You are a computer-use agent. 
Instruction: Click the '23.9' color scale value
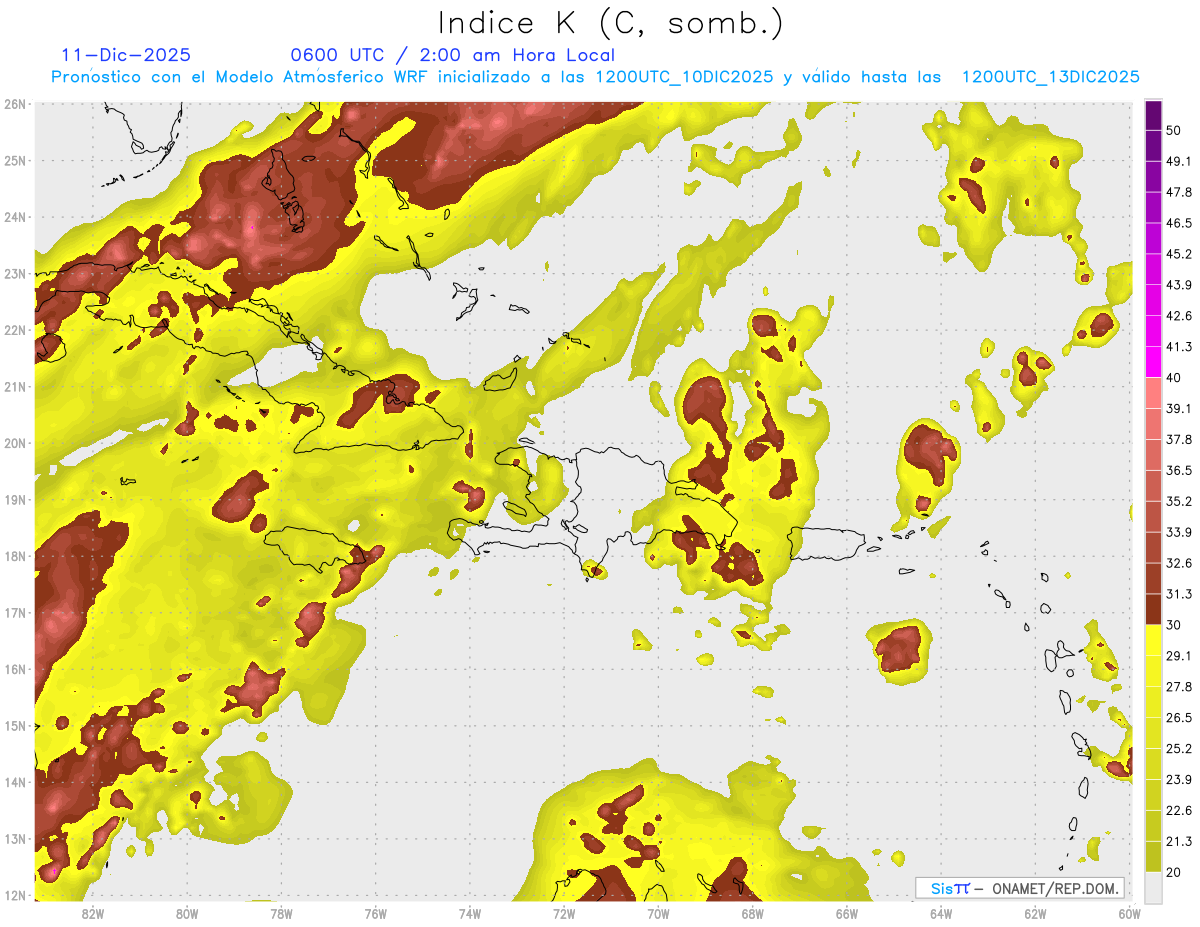1180,779
